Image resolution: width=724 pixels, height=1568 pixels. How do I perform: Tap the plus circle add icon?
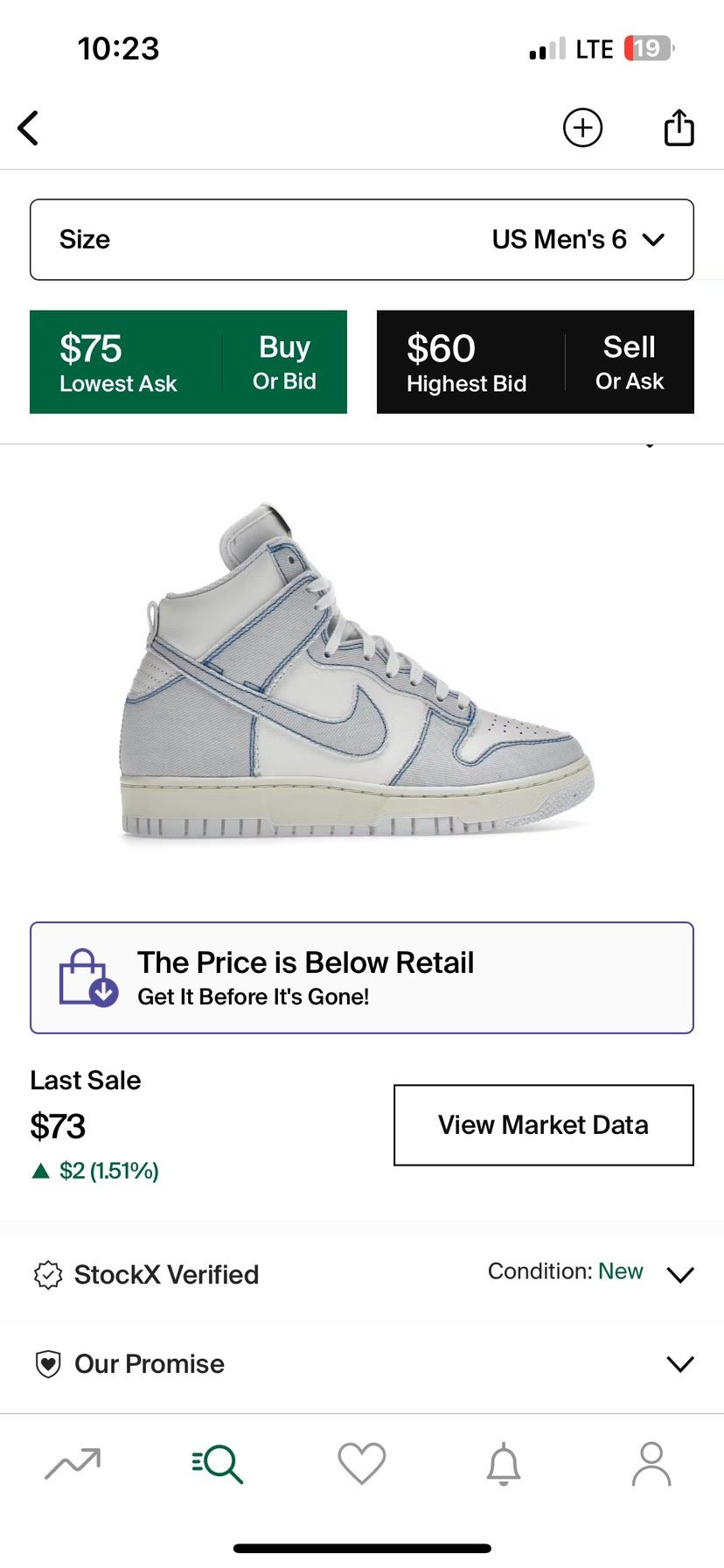pos(582,128)
